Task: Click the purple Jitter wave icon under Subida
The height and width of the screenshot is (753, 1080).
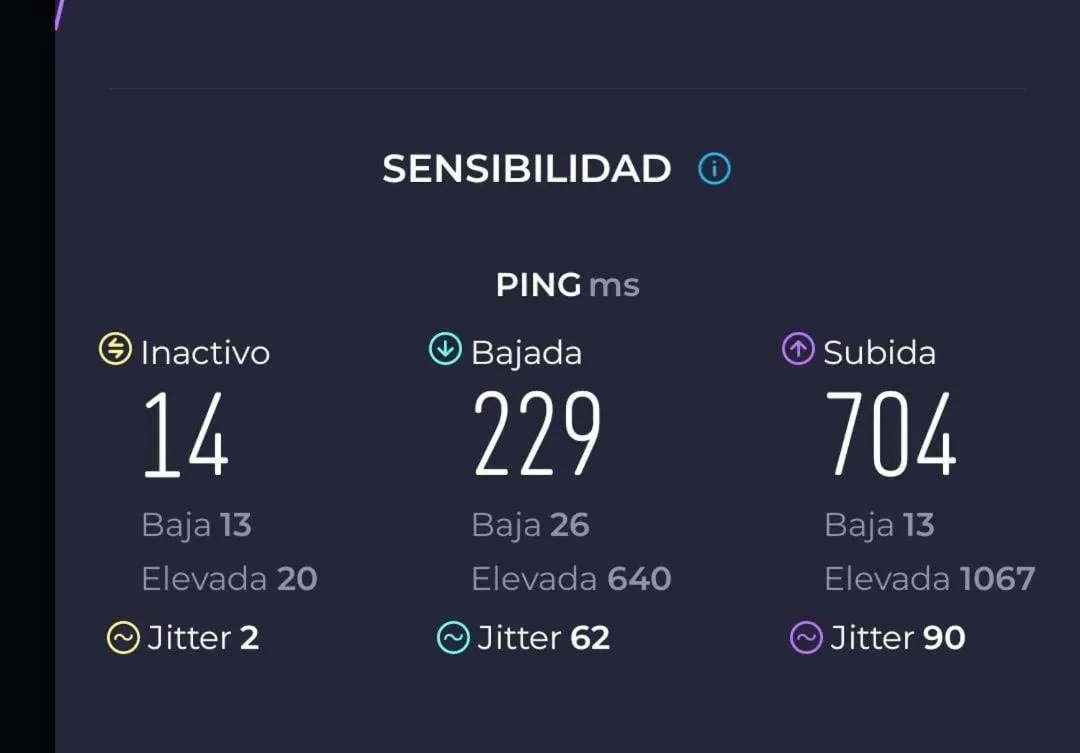Action: 808,637
